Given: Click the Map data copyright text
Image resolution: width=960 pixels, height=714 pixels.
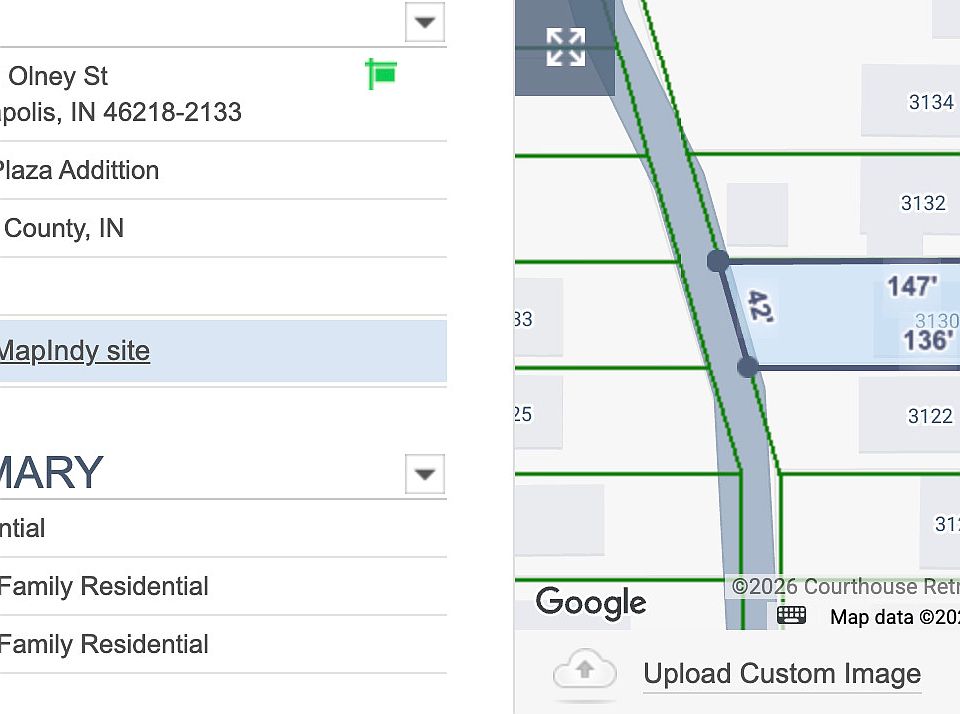Looking at the screenshot, I should click(894, 617).
